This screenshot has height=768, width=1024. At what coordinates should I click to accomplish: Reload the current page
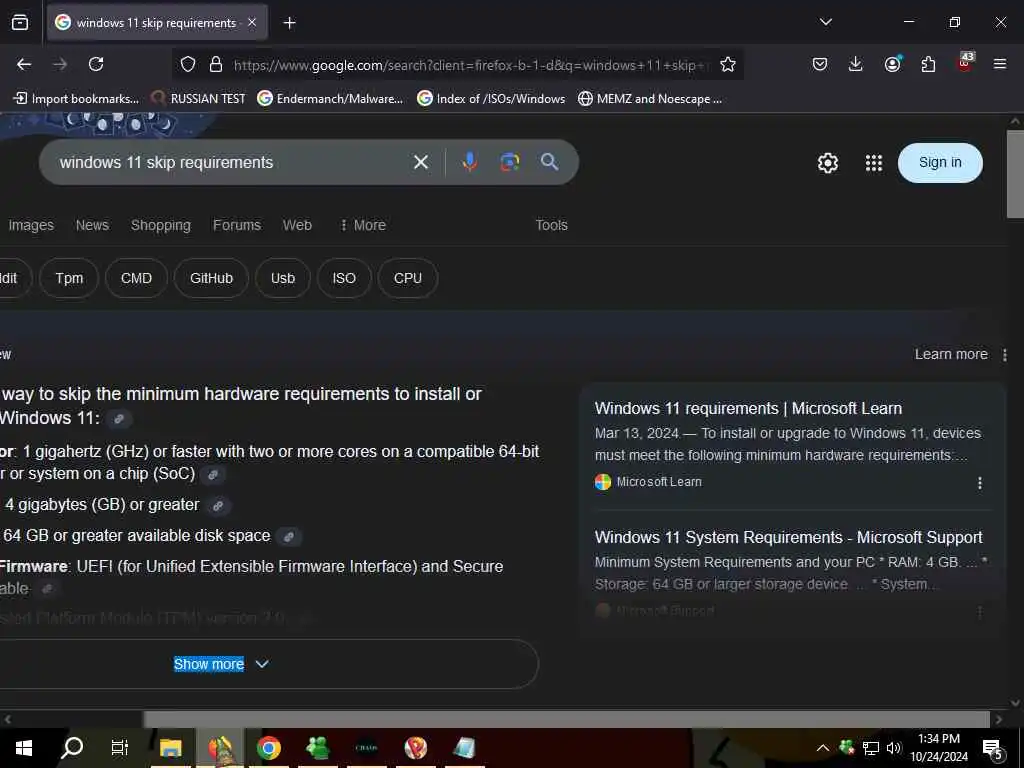point(96,64)
